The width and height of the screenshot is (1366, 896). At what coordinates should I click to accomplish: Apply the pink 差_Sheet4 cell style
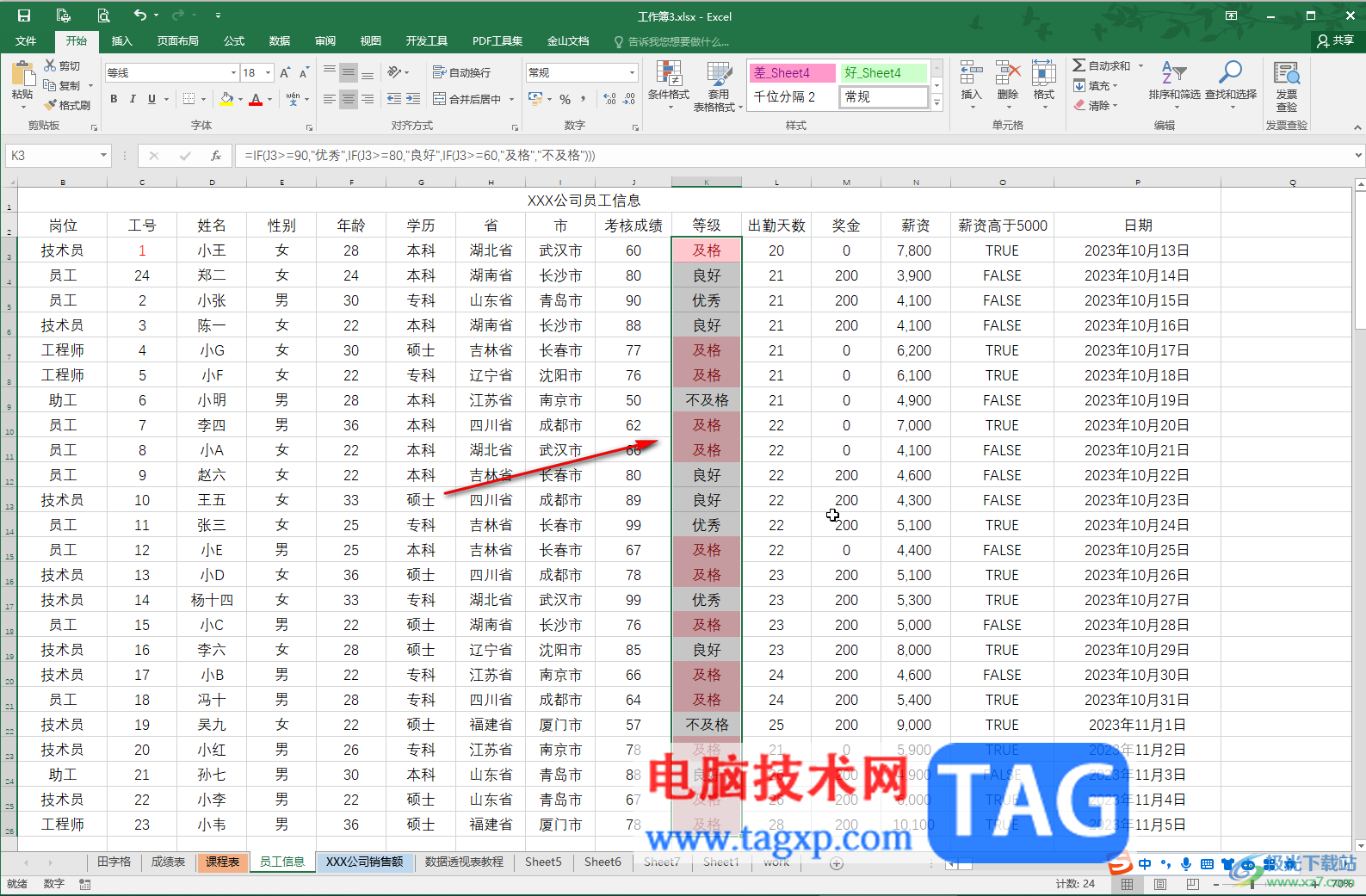pyautogui.click(x=792, y=72)
